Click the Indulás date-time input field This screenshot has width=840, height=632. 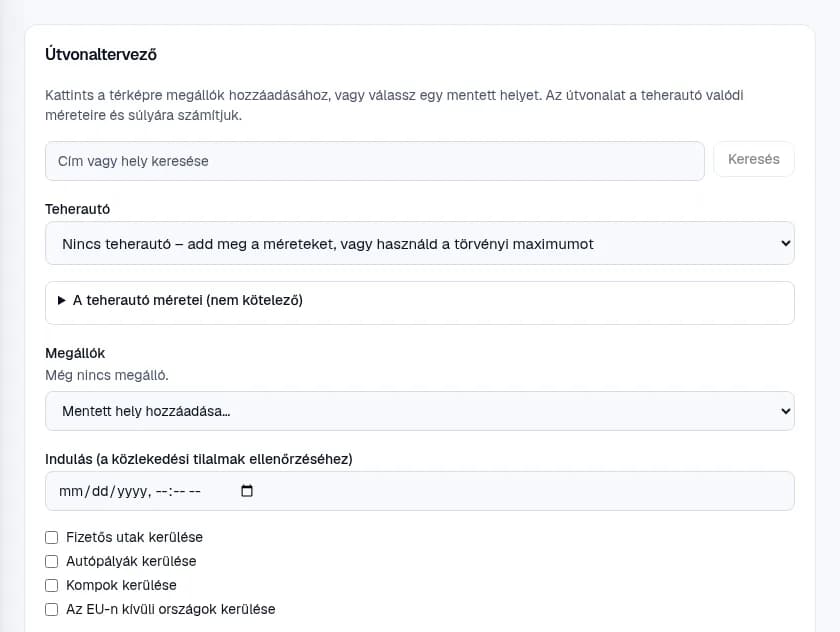point(419,491)
